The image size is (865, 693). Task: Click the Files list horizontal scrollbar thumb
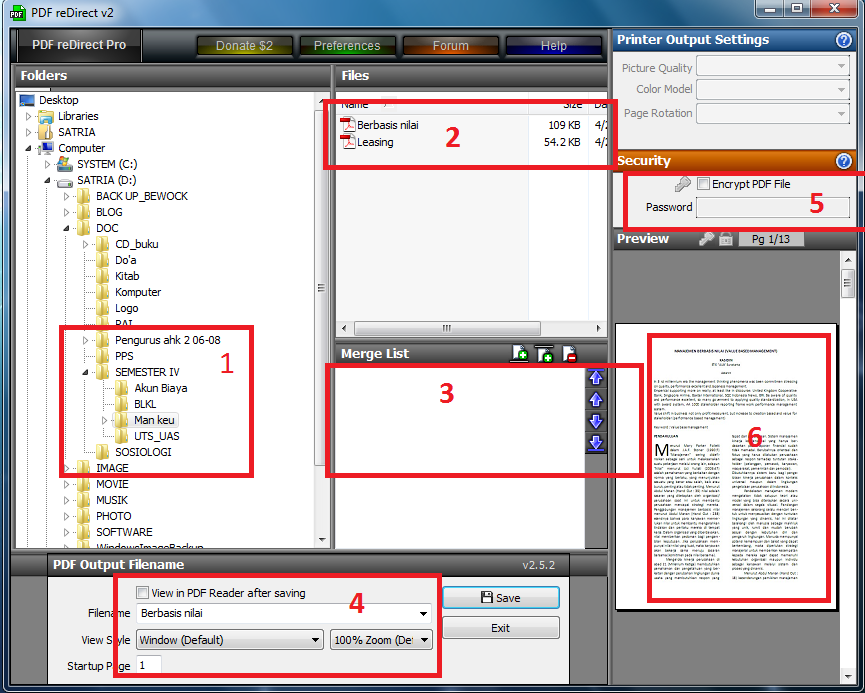coord(447,328)
